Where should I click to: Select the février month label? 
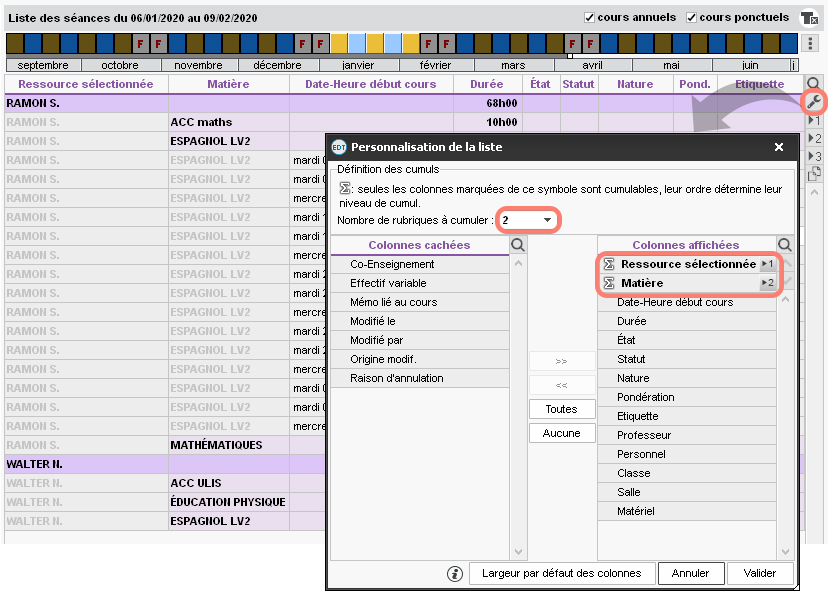click(436, 65)
